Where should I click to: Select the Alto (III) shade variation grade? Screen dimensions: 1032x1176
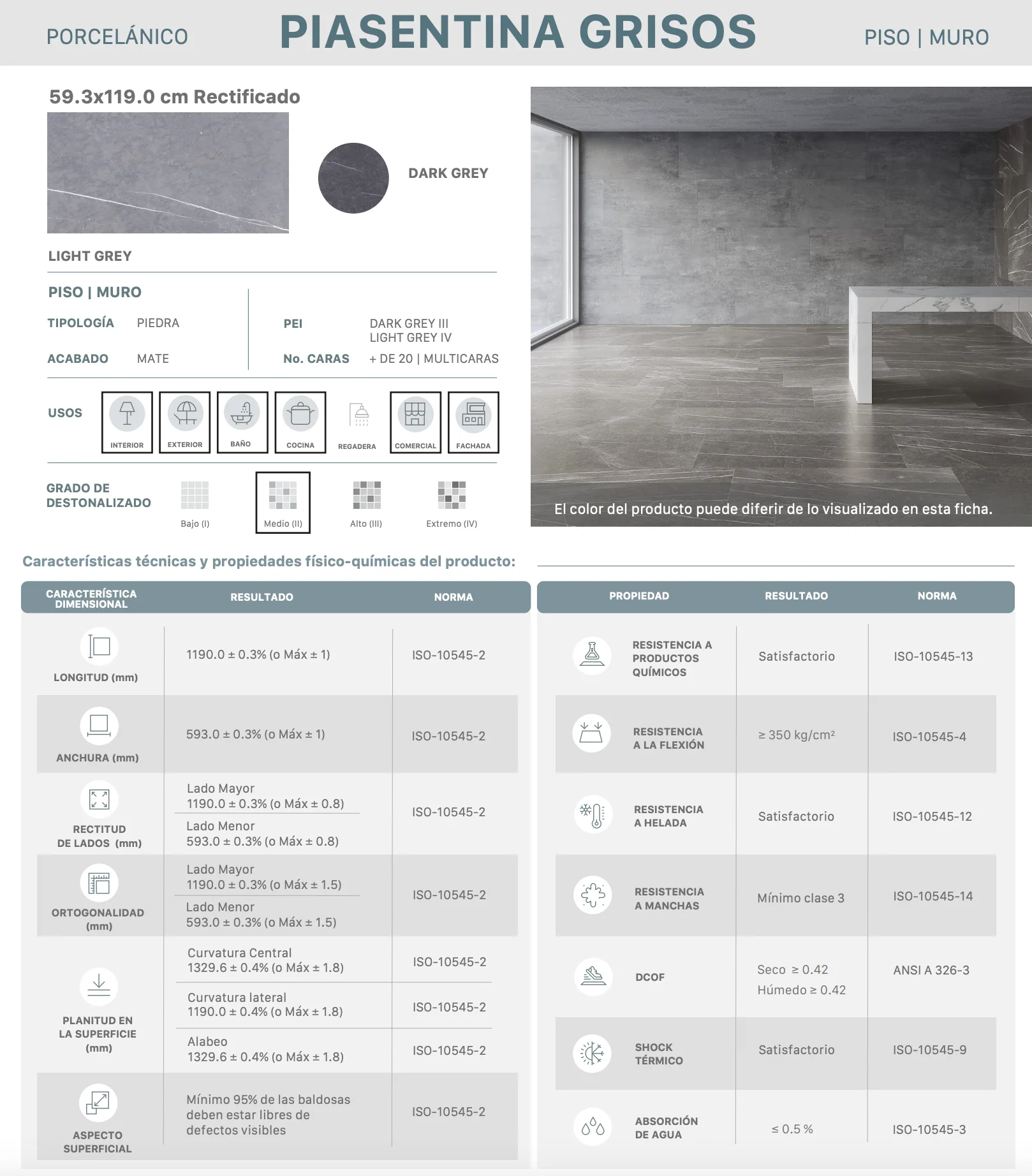tap(367, 504)
